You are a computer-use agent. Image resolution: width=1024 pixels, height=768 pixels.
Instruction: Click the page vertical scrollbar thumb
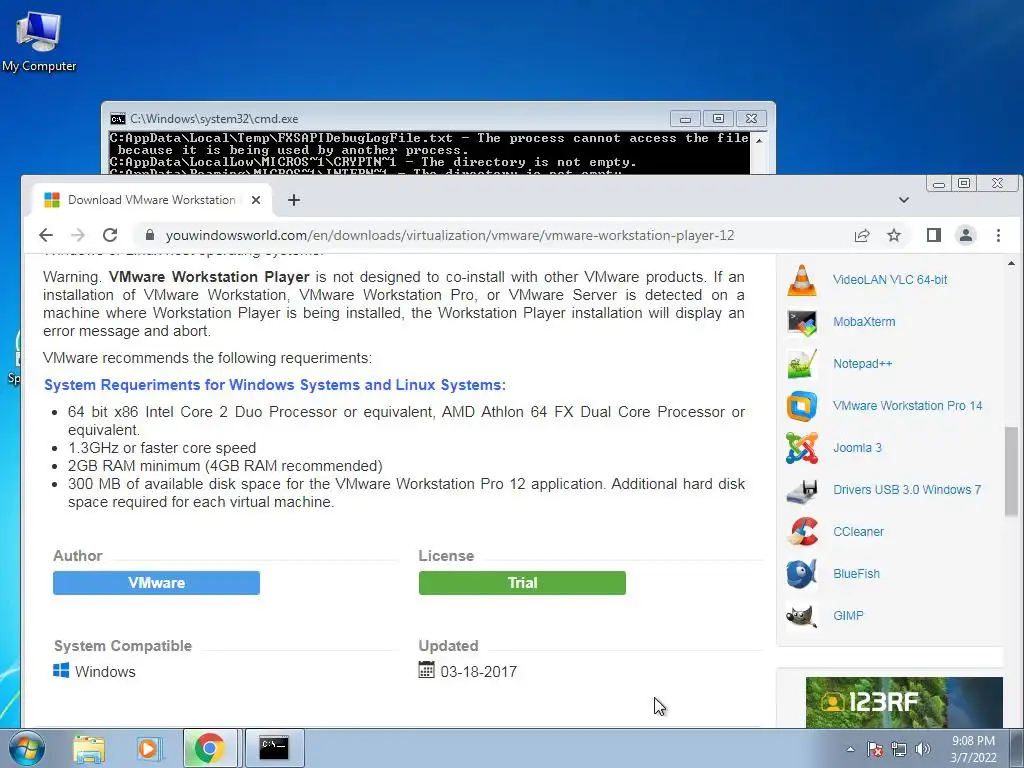point(1011,470)
